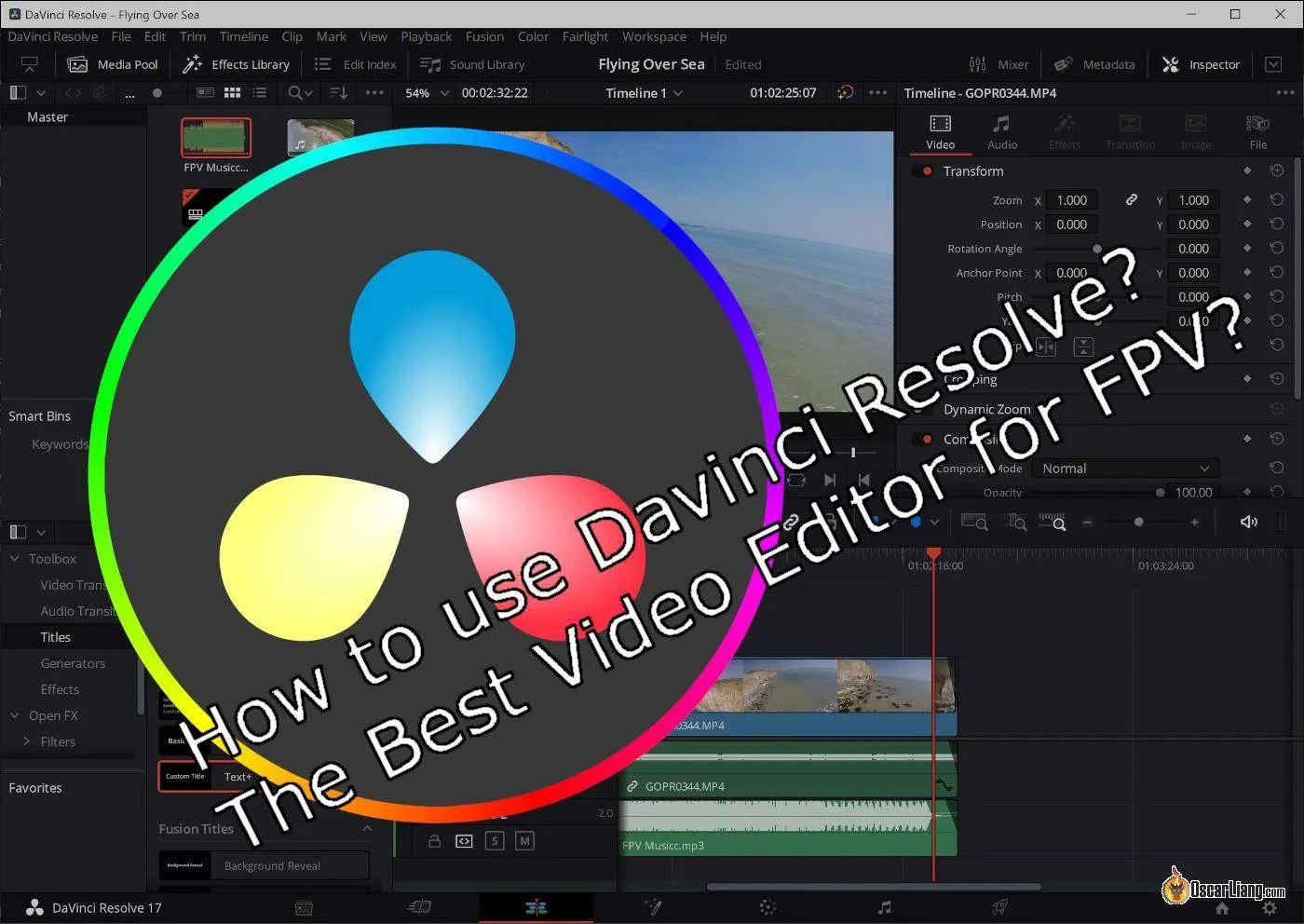Screen dimensions: 1304x924
Task: Show the Metadata panel
Action: click(x=1094, y=64)
